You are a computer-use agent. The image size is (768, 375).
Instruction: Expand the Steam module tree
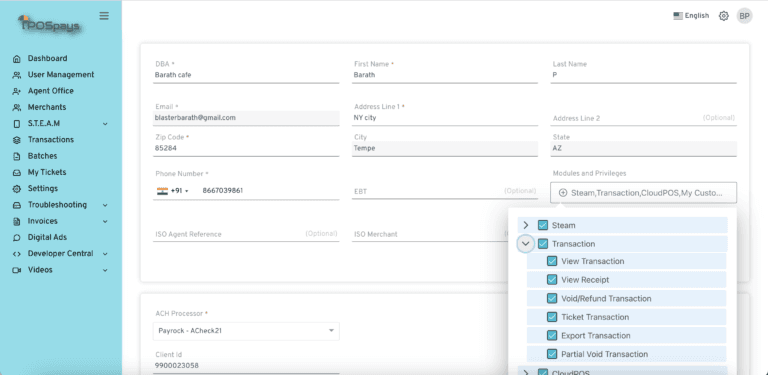(526, 225)
